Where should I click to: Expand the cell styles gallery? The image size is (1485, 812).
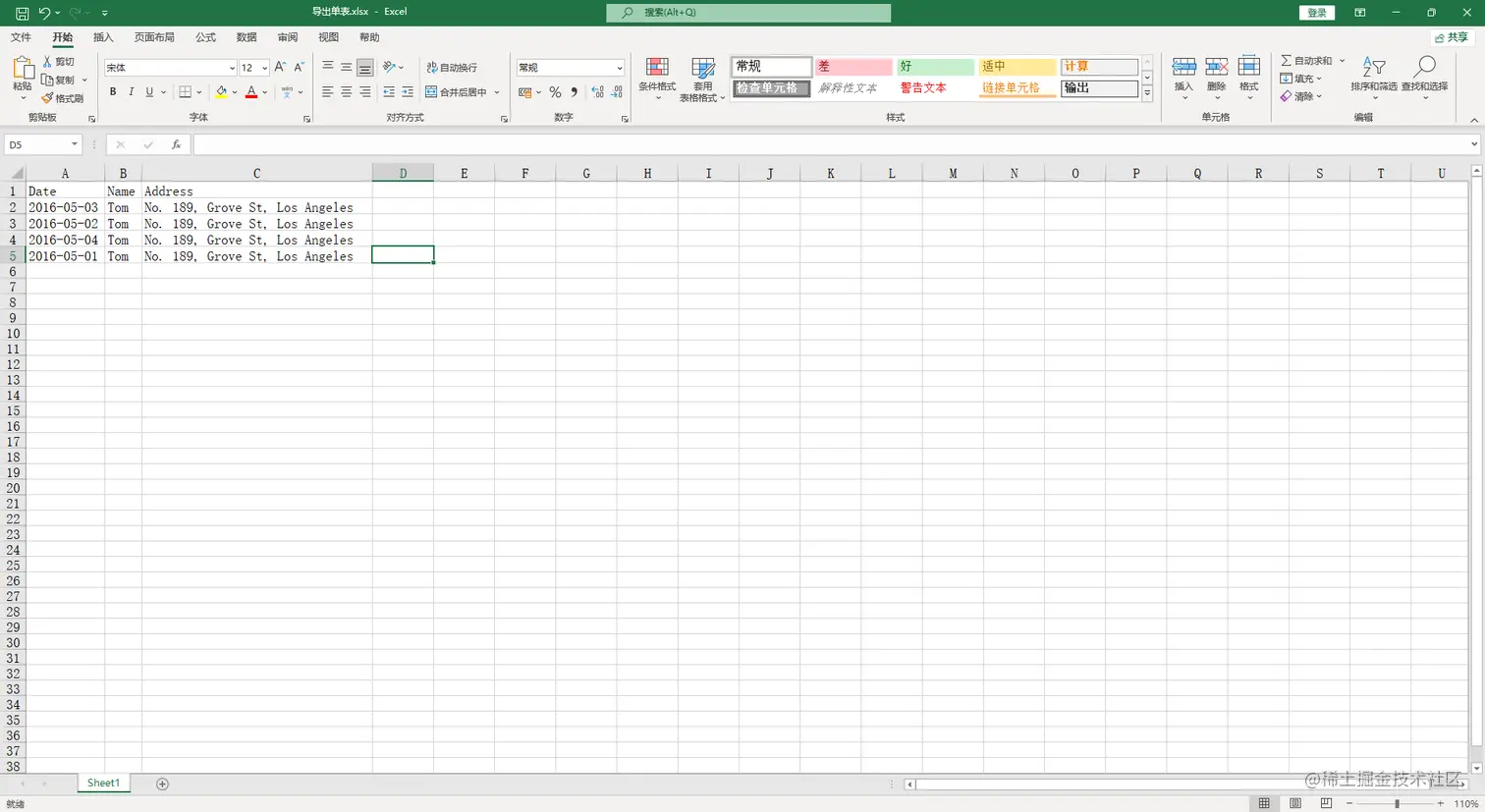click(x=1146, y=94)
